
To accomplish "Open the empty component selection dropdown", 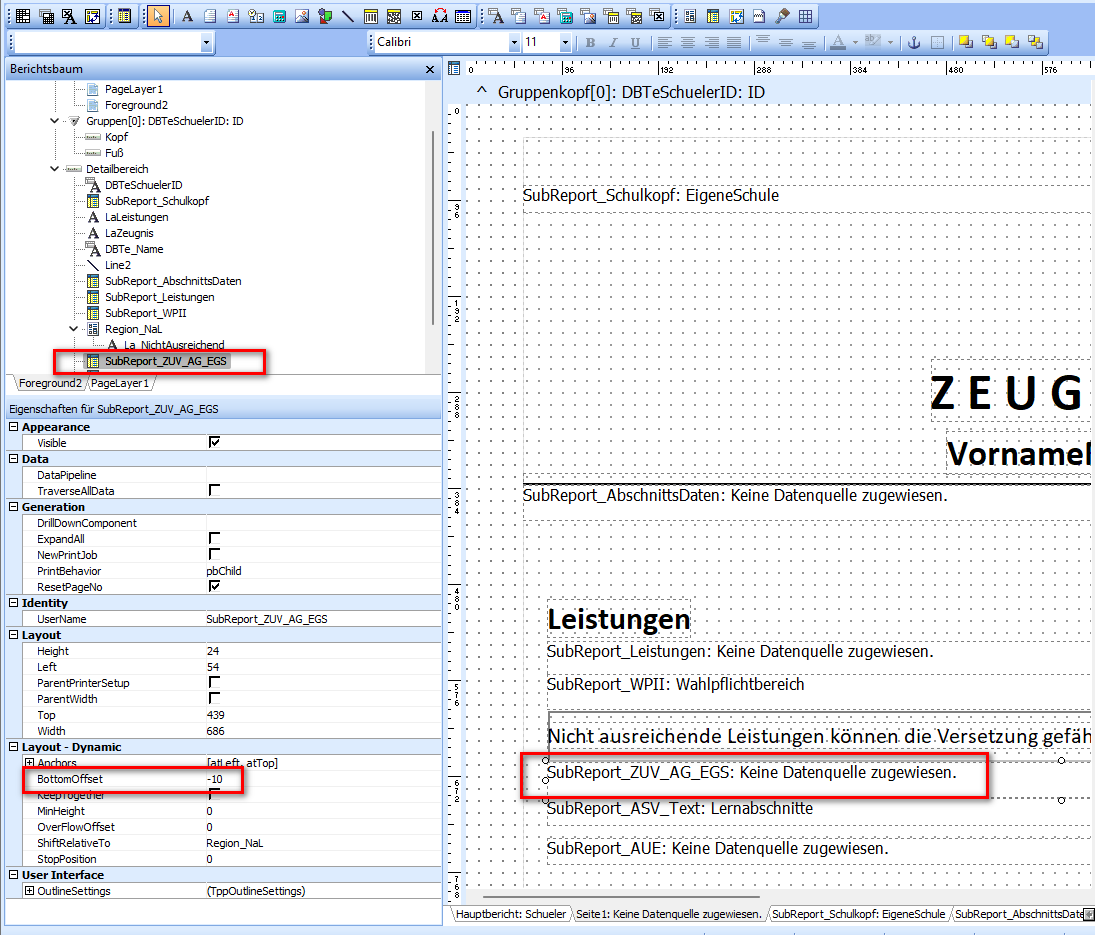I will coord(206,43).
